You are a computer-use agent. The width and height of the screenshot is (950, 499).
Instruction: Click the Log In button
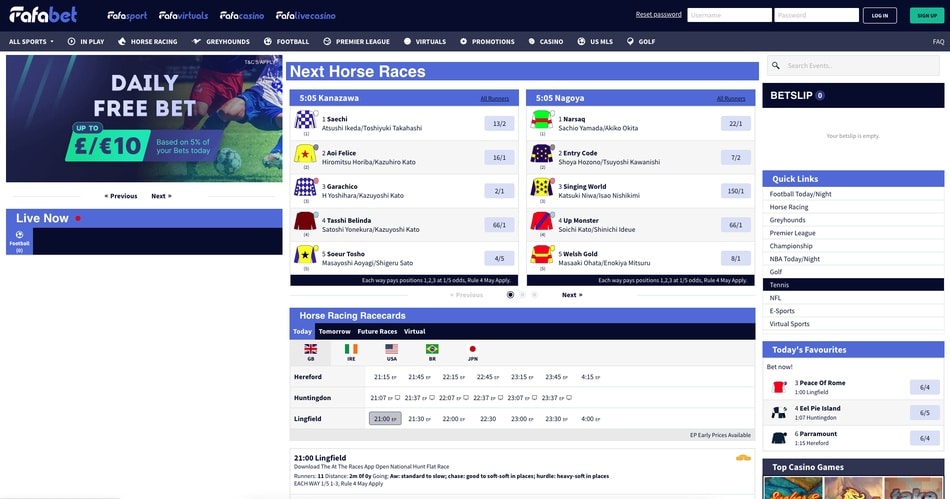(880, 15)
